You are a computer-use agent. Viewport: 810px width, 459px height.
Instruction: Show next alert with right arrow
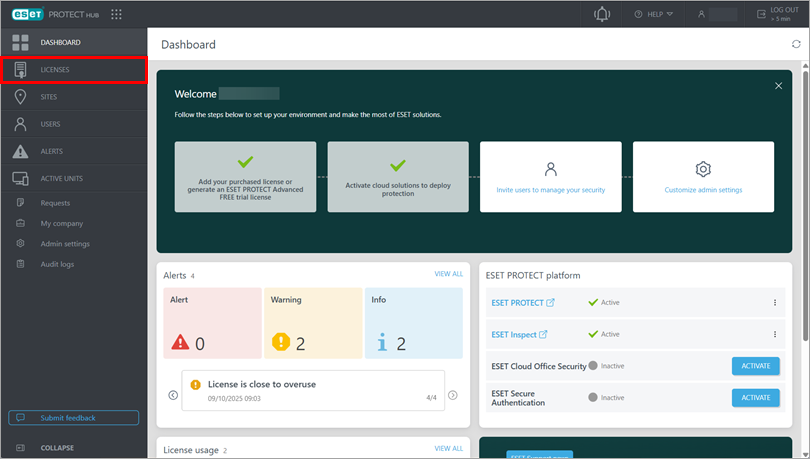tap(452, 395)
